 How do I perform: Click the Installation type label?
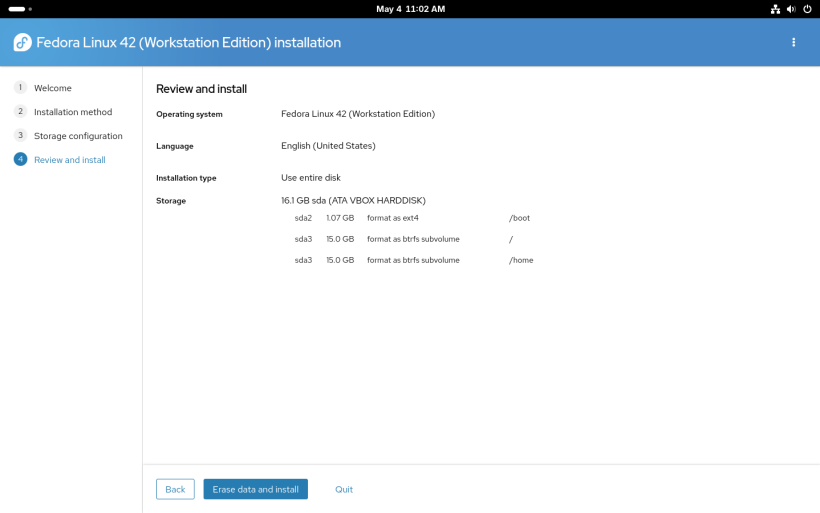click(186, 178)
